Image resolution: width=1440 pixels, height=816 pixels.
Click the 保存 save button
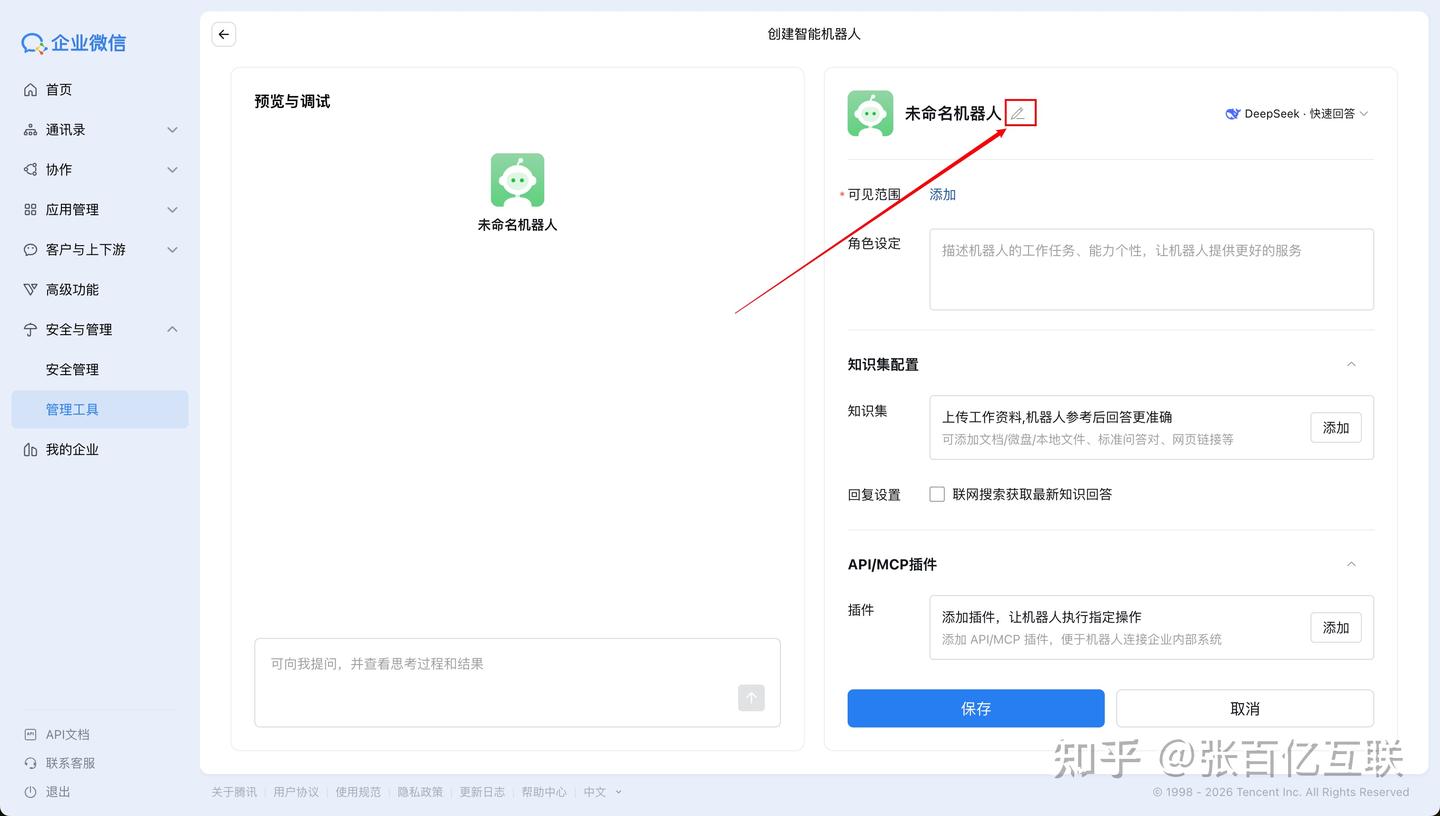tap(975, 708)
